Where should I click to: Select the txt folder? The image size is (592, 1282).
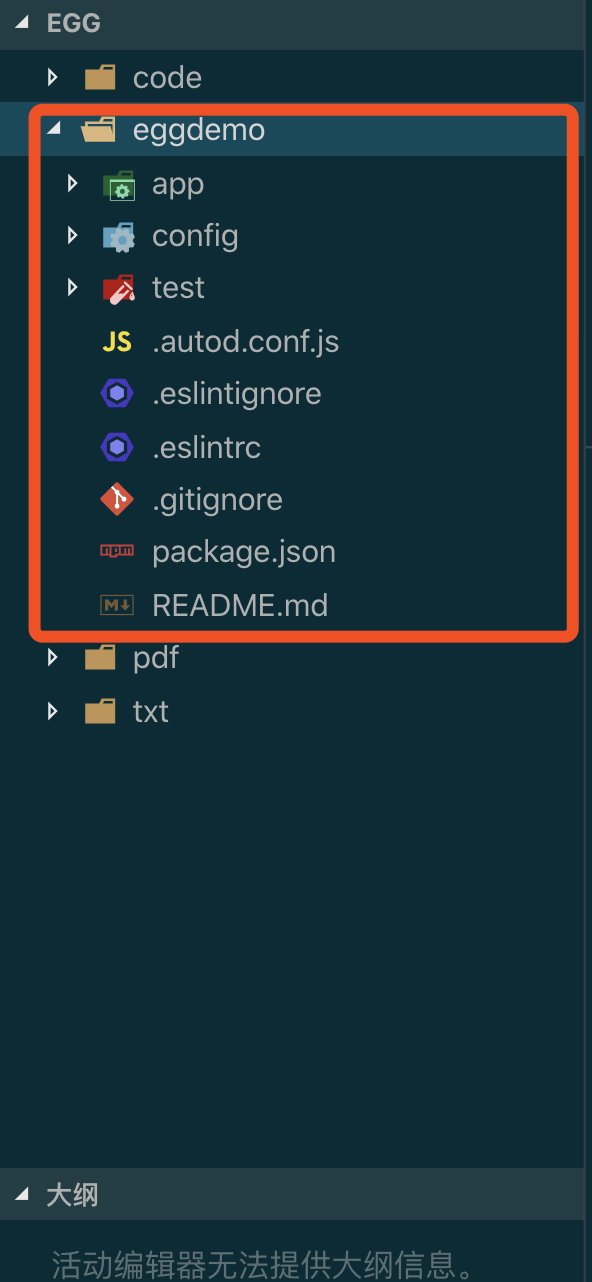tap(150, 711)
